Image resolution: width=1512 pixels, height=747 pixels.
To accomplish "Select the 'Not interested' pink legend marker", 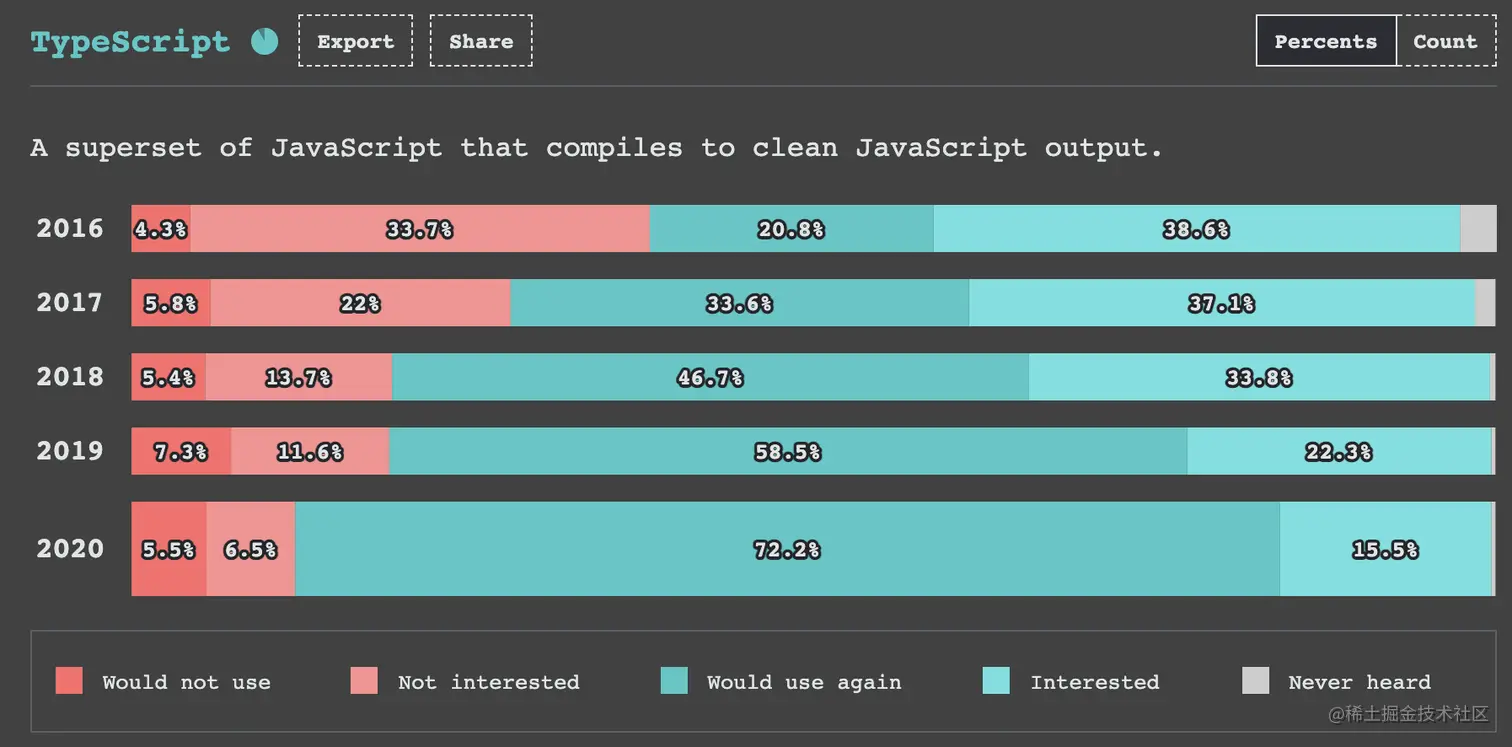I will (x=363, y=682).
